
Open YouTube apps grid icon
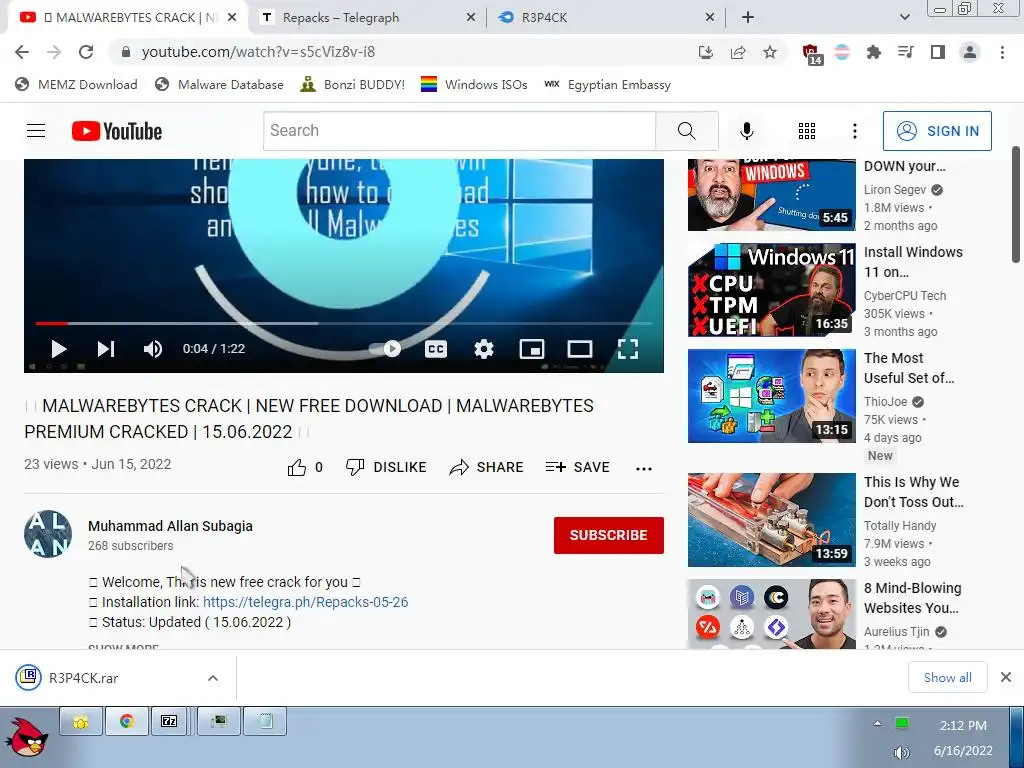point(807,131)
